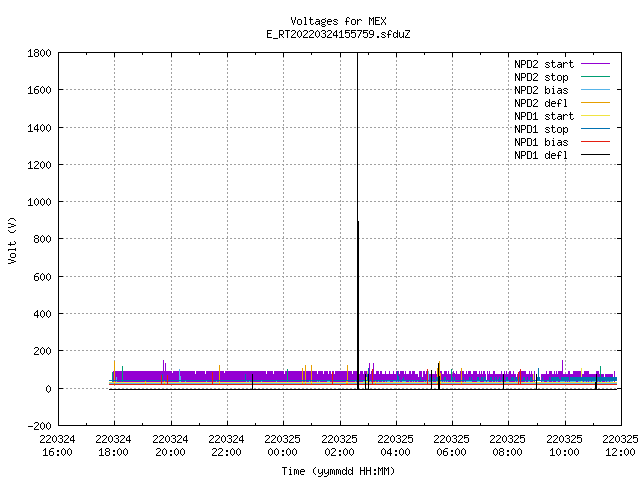The width and height of the screenshot is (640, 480).
Task: Select the file name E_RT20220324155759.sfduZ subtitle
Action: 338,34
